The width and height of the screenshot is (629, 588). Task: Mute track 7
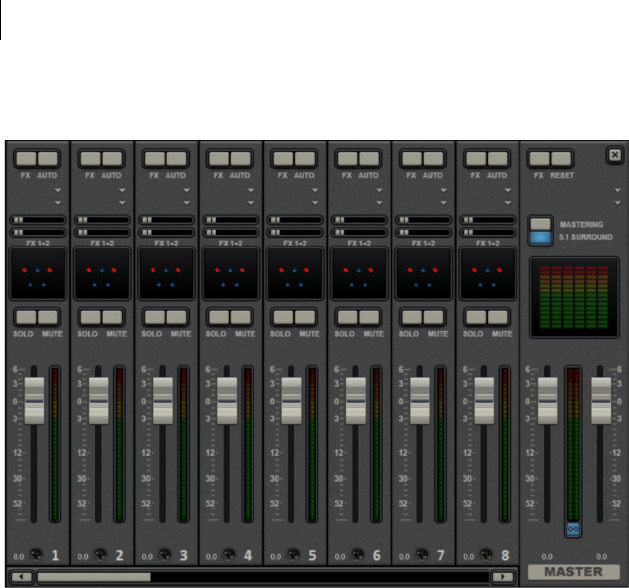(x=433, y=317)
